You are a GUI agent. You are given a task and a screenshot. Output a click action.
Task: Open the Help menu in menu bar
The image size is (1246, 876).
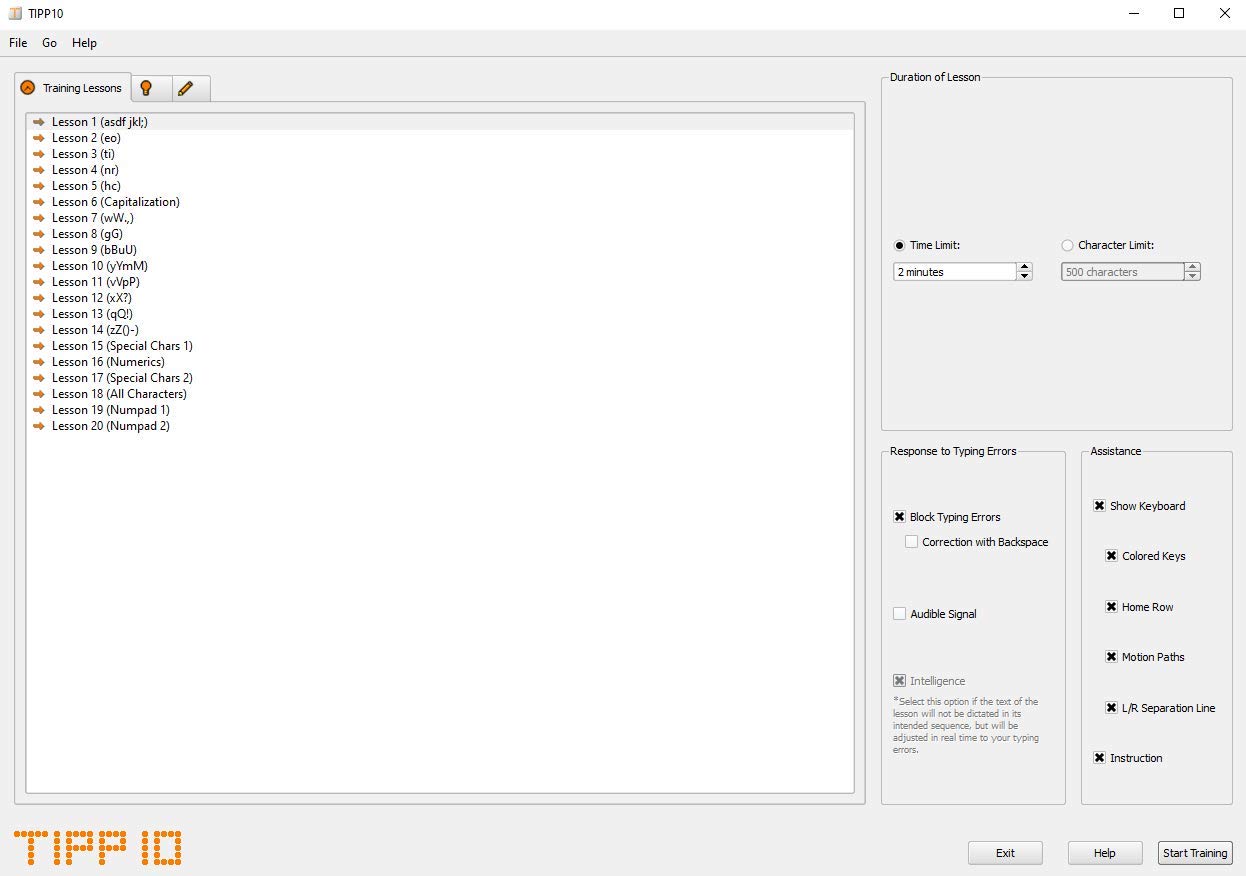pyautogui.click(x=85, y=43)
